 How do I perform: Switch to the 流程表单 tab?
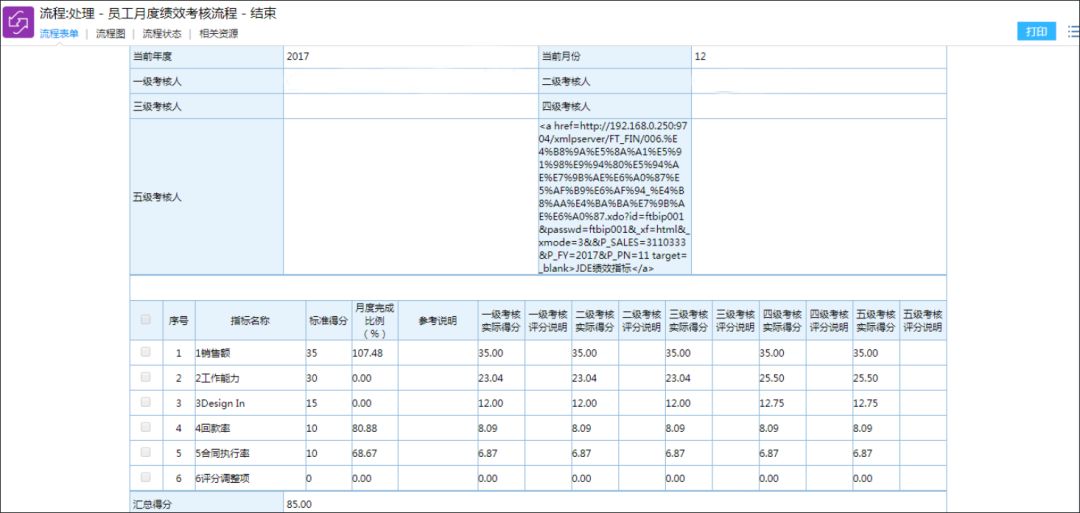point(59,33)
